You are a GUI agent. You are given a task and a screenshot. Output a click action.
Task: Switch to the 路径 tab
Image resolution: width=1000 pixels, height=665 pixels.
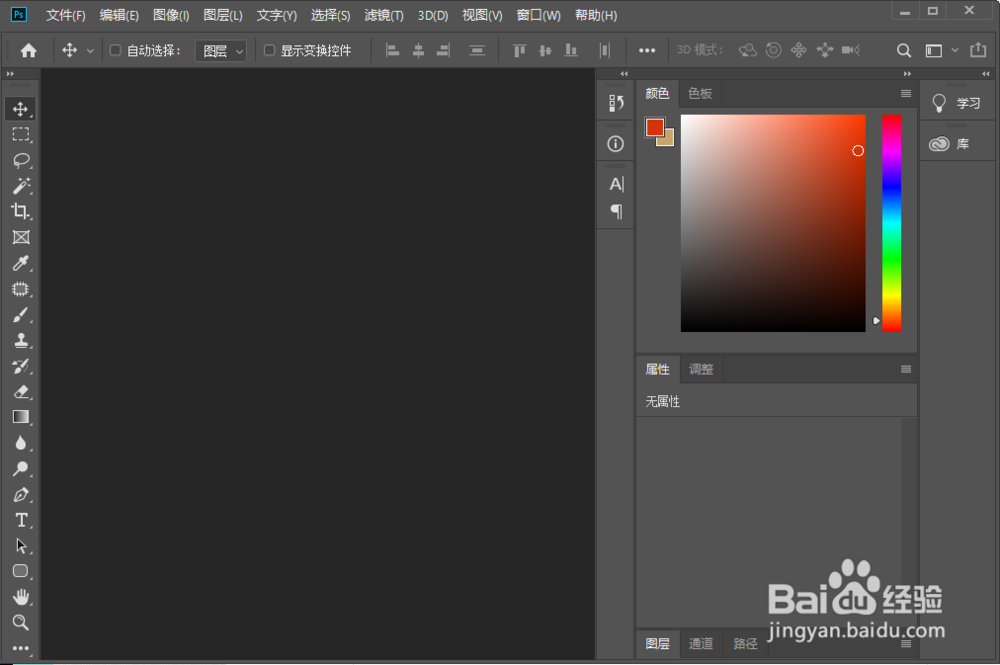(x=745, y=643)
